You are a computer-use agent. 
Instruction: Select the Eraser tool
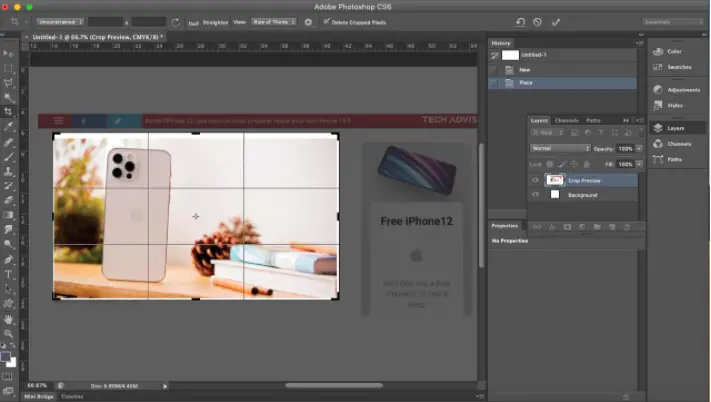[8, 200]
